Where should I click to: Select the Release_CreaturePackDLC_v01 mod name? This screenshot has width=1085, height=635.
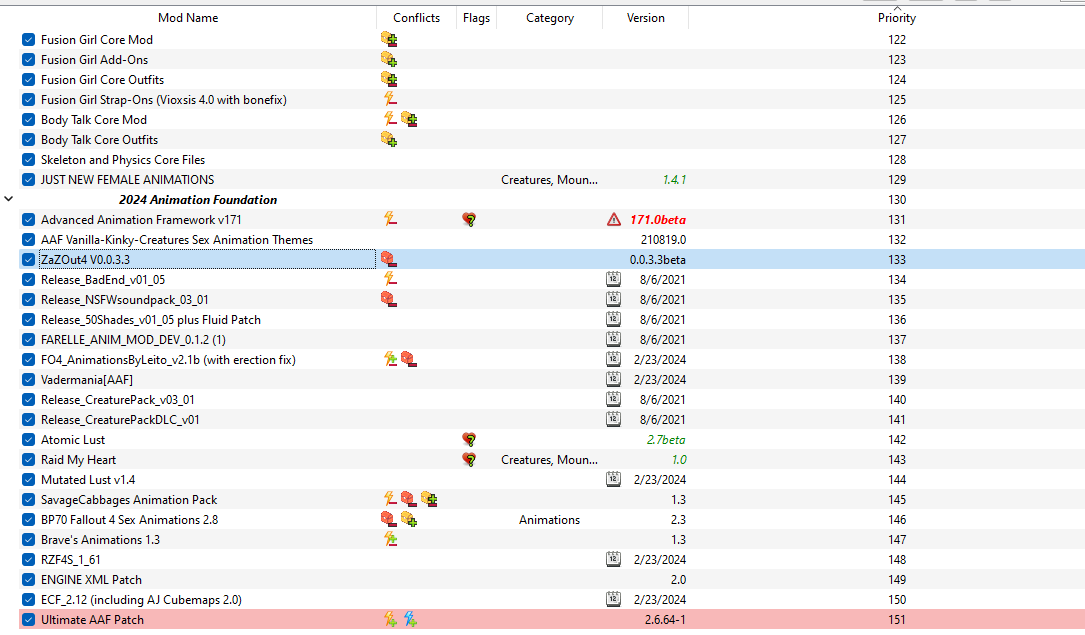point(120,420)
